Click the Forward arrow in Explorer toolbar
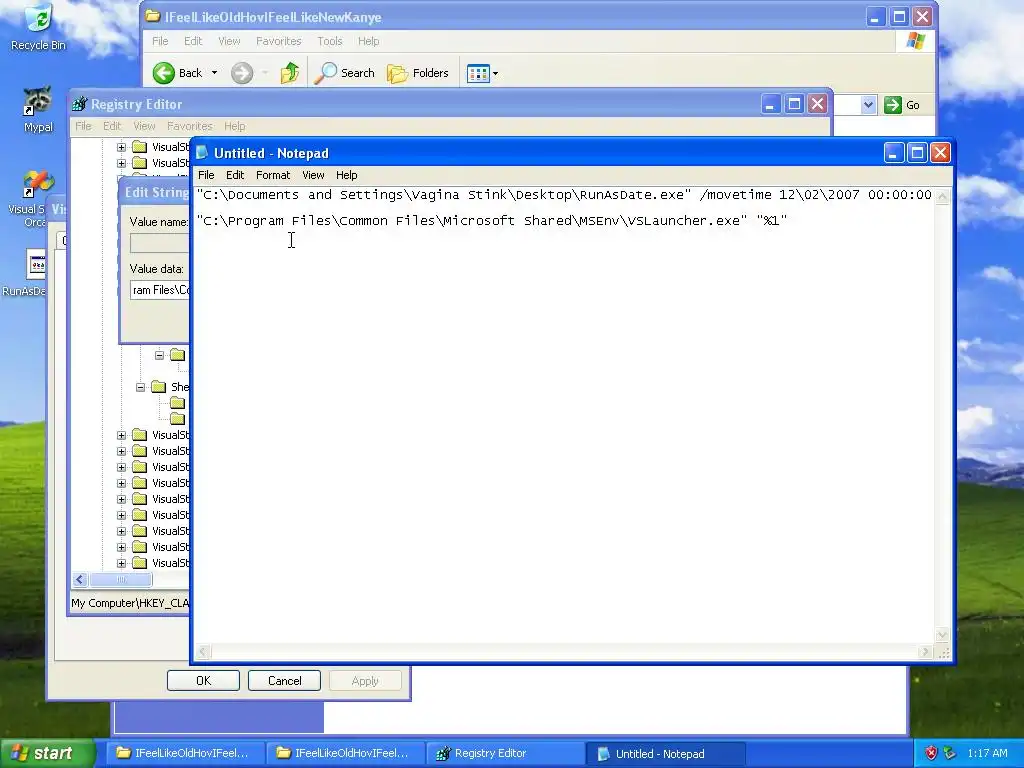 pyautogui.click(x=242, y=73)
